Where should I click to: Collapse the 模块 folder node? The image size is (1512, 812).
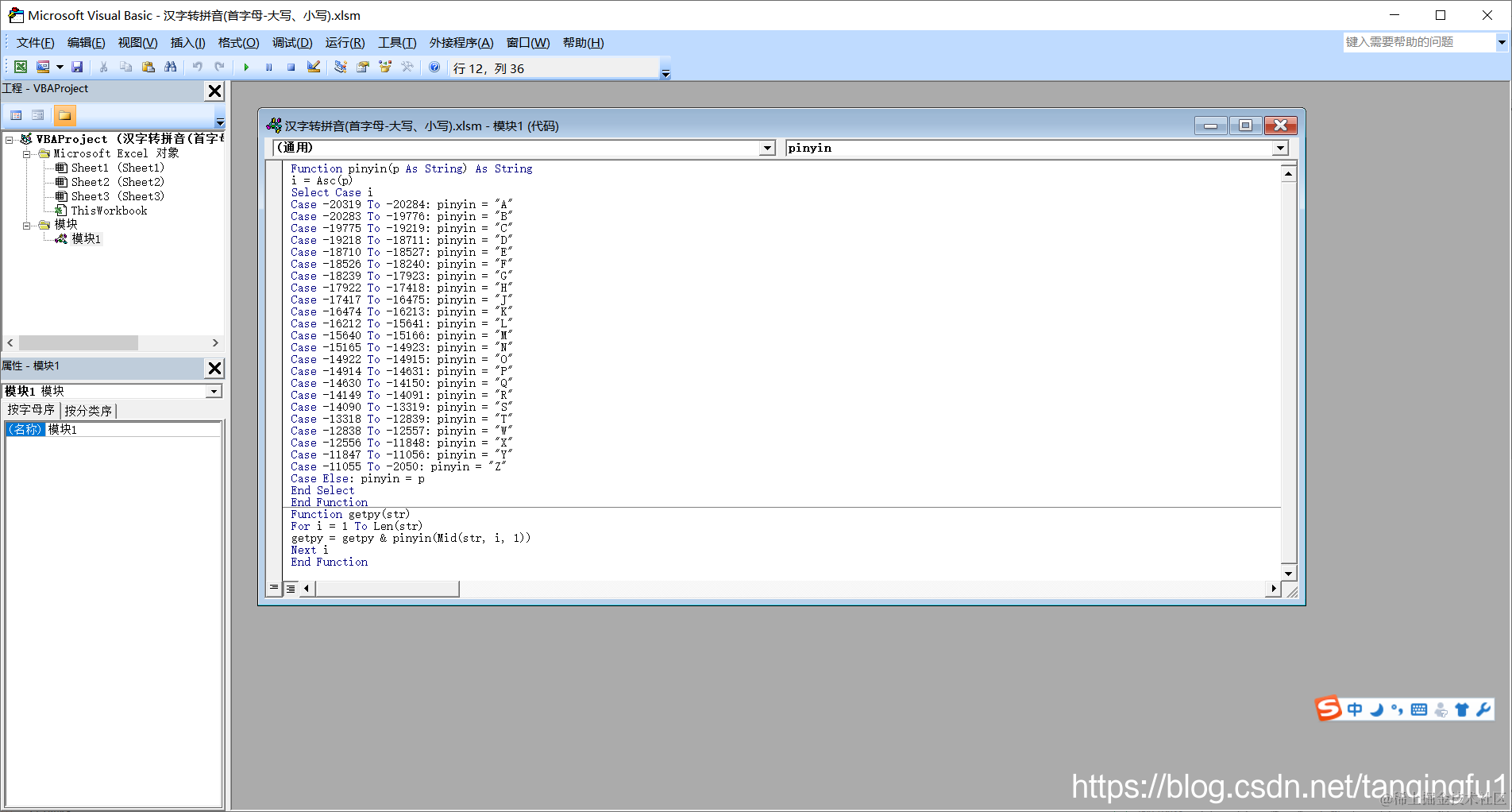[x=27, y=226]
